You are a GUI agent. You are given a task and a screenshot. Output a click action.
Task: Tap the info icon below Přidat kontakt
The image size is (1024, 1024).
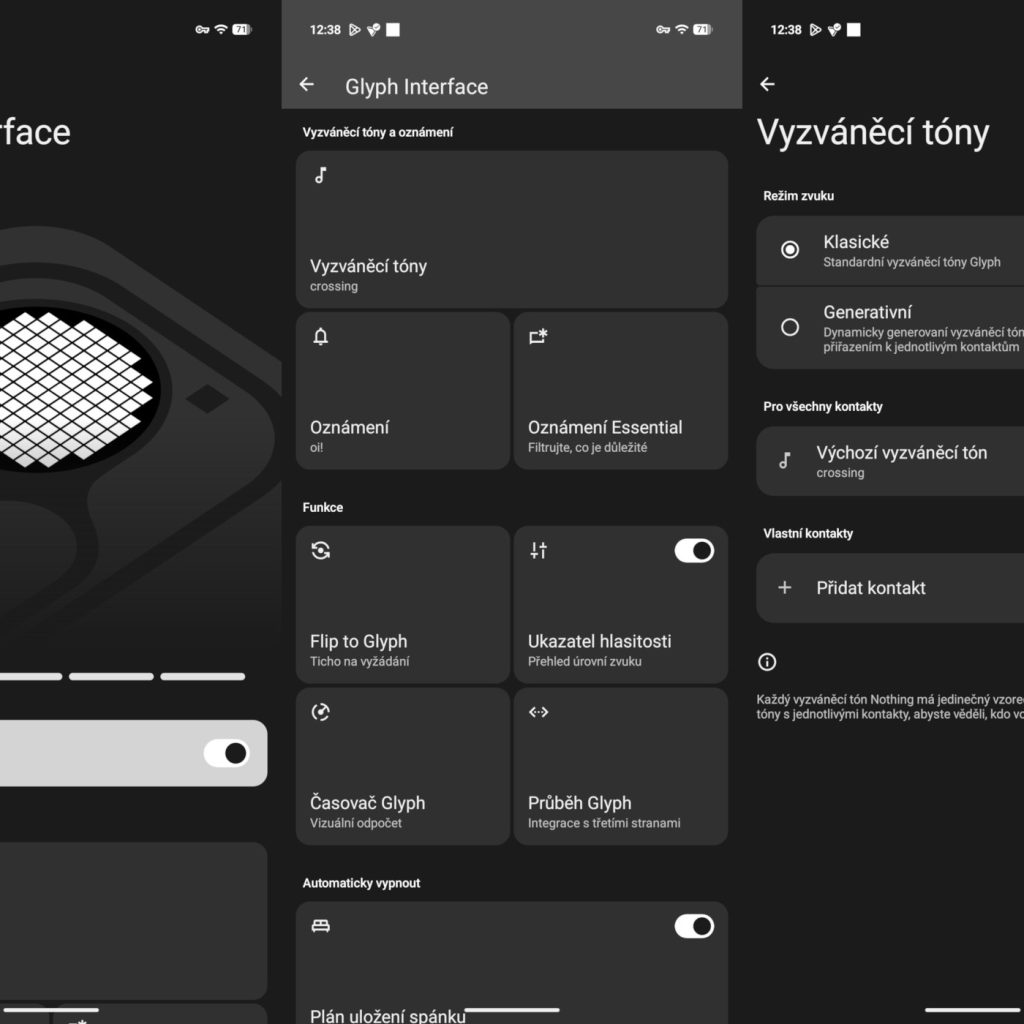767,662
